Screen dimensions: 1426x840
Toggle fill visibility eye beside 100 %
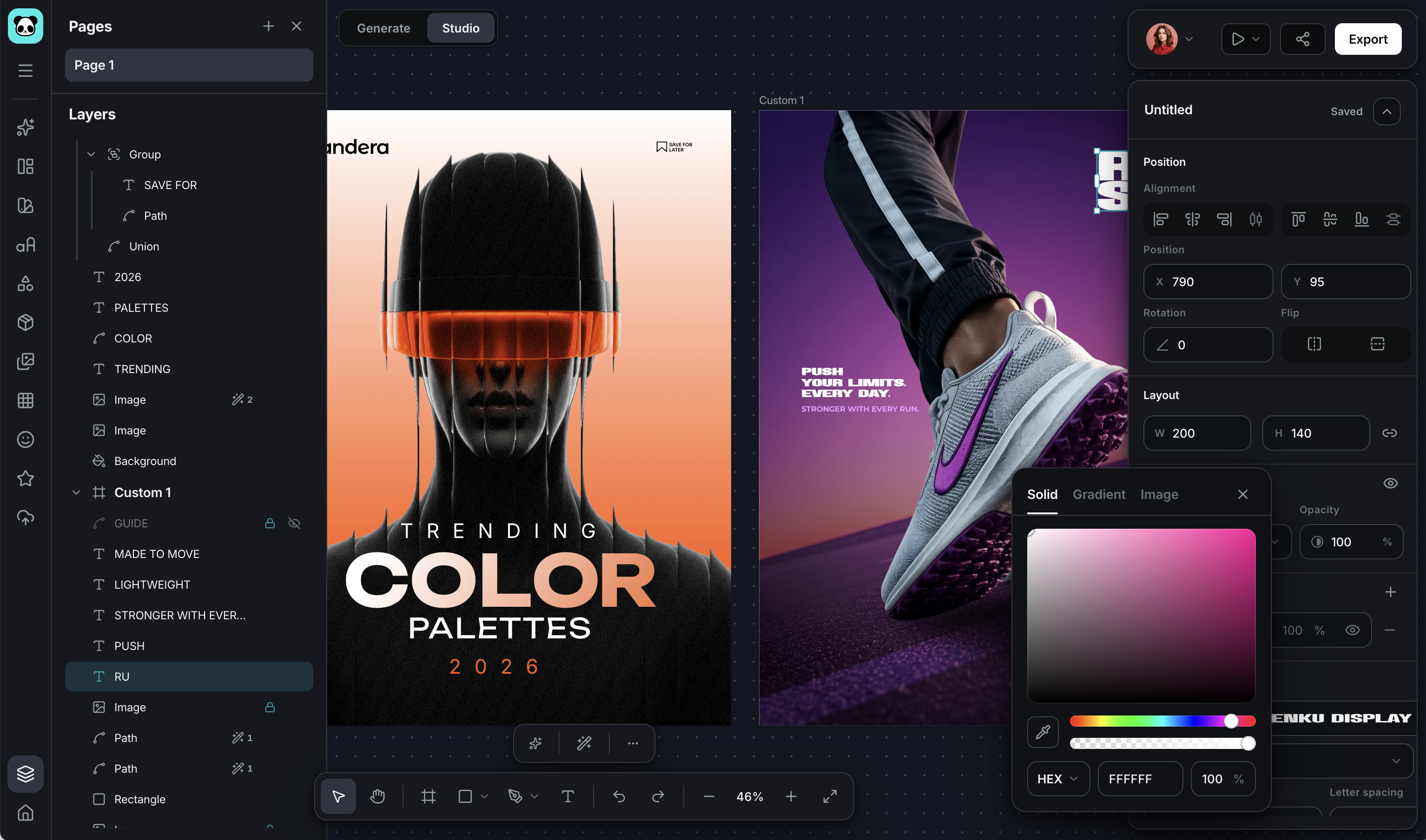1353,630
